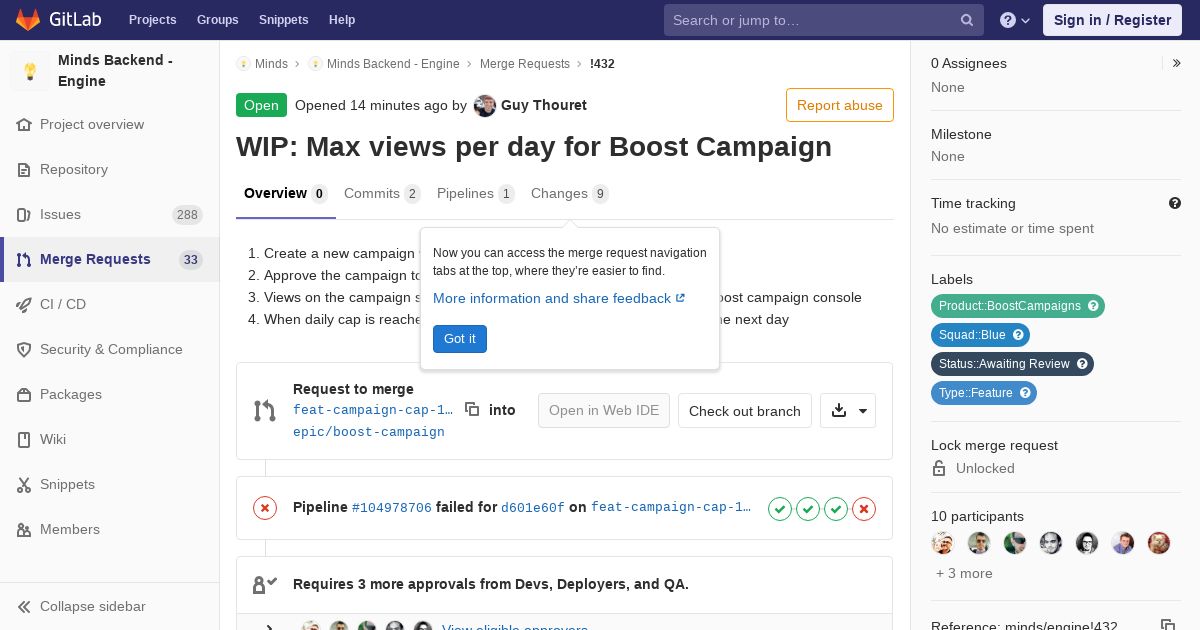The width and height of the screenshot is (1200, 630).
Task: Collapse the right sidebar with double chevron
Action: pos(1176,63)
